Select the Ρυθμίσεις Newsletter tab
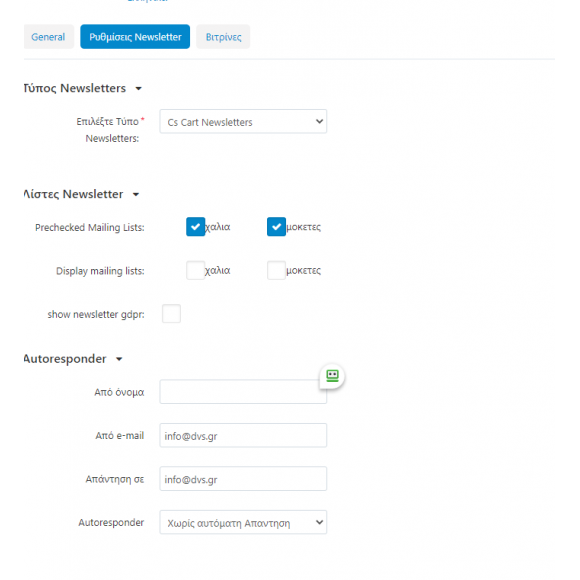Viewport: 580px width, 580px height. [135, 37]
